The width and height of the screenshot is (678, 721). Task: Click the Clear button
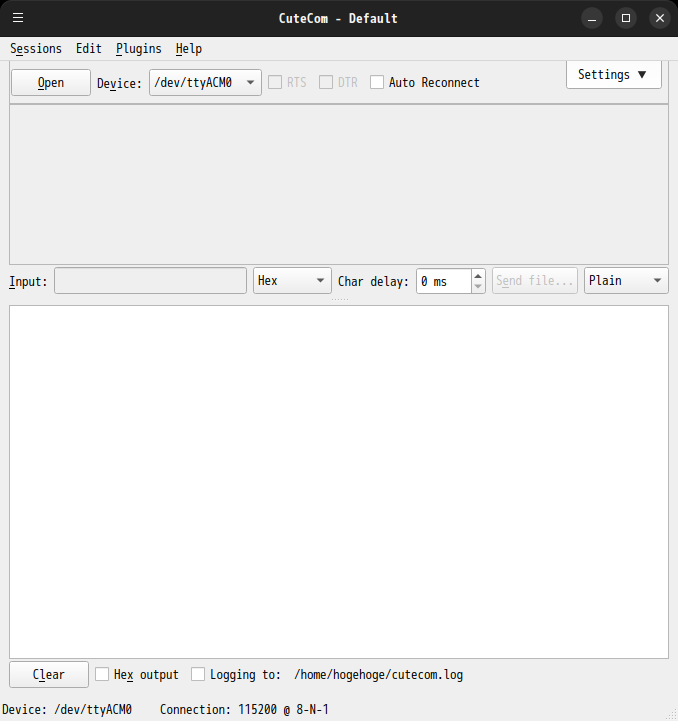pyautogui.click(x=49, y=675)
